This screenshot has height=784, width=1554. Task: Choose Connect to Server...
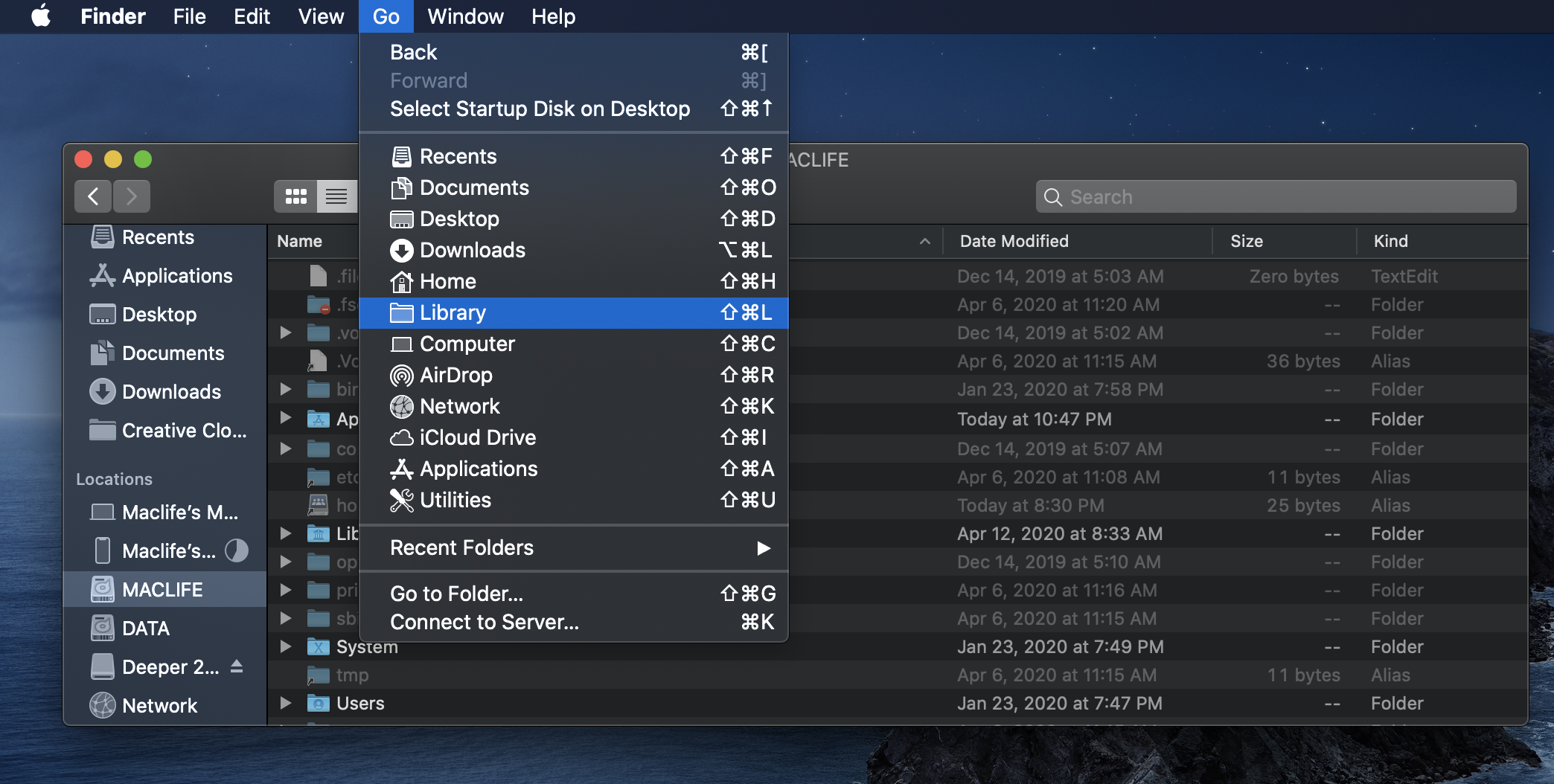(485, 622)
